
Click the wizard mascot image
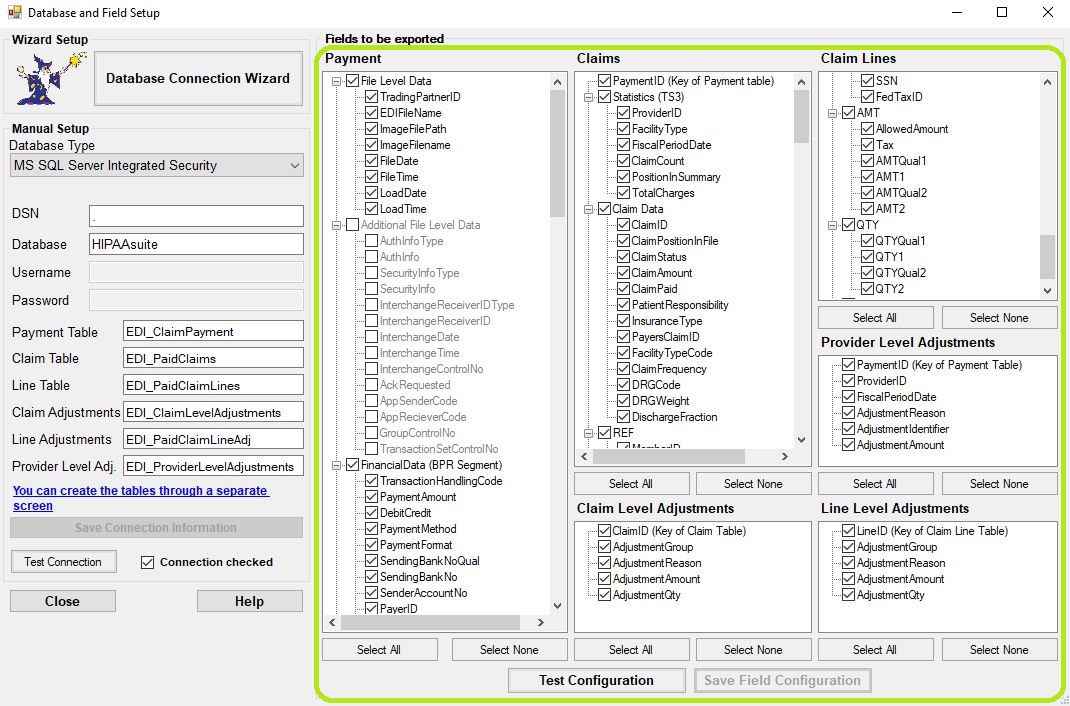point(51,78)
